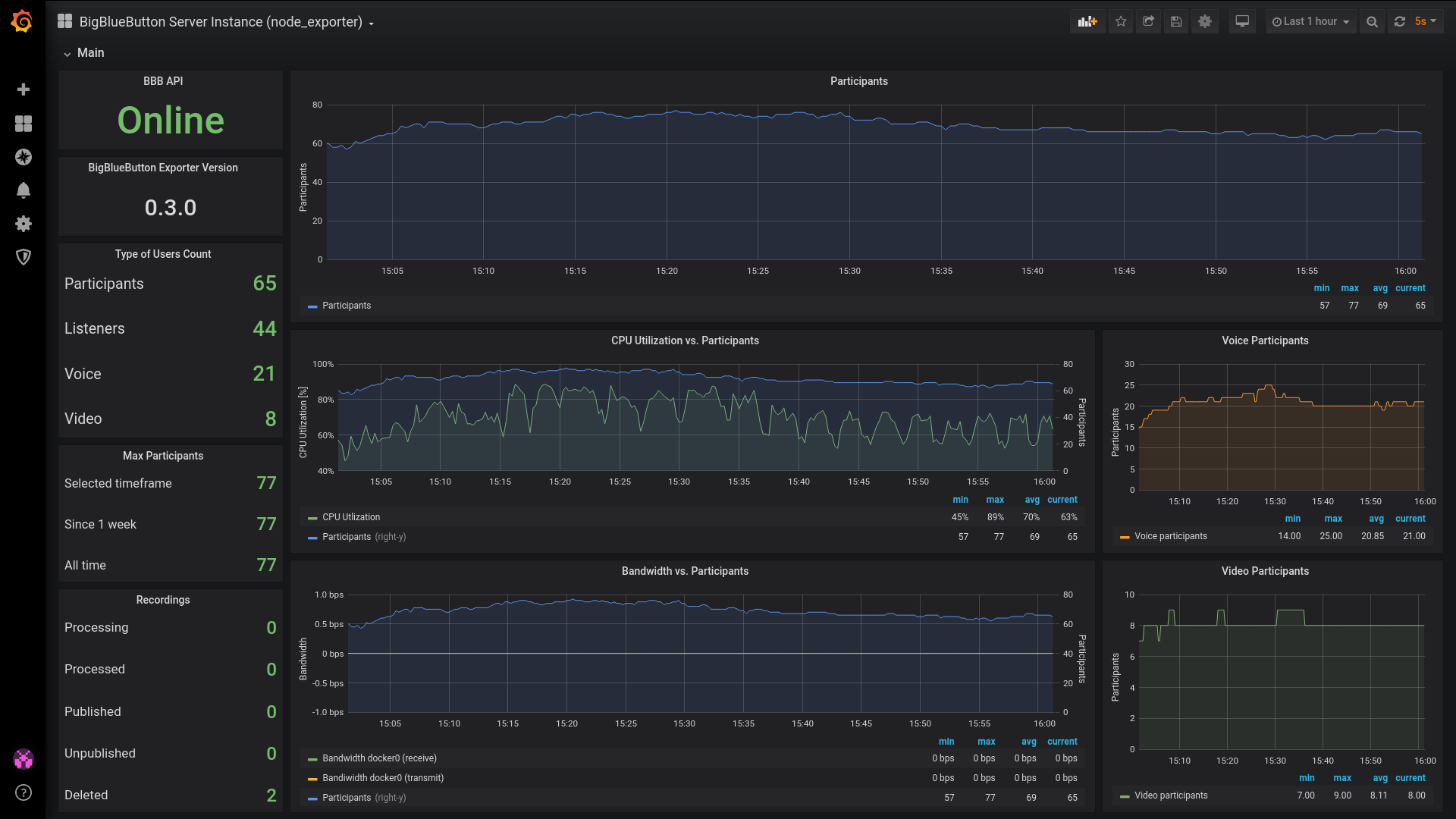The height and width of the screenshot is (819, 1456).
Task: Star this dashboard as favorite
Action: 1121,21
